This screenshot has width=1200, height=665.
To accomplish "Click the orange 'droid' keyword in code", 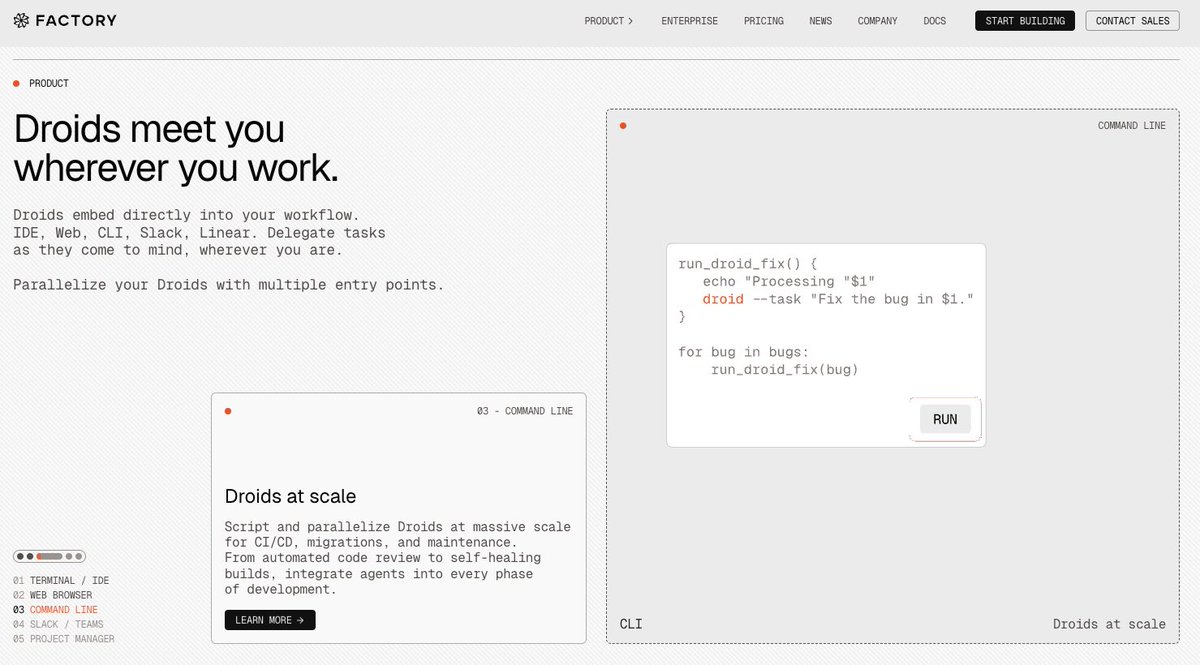I will click(723, 299).
